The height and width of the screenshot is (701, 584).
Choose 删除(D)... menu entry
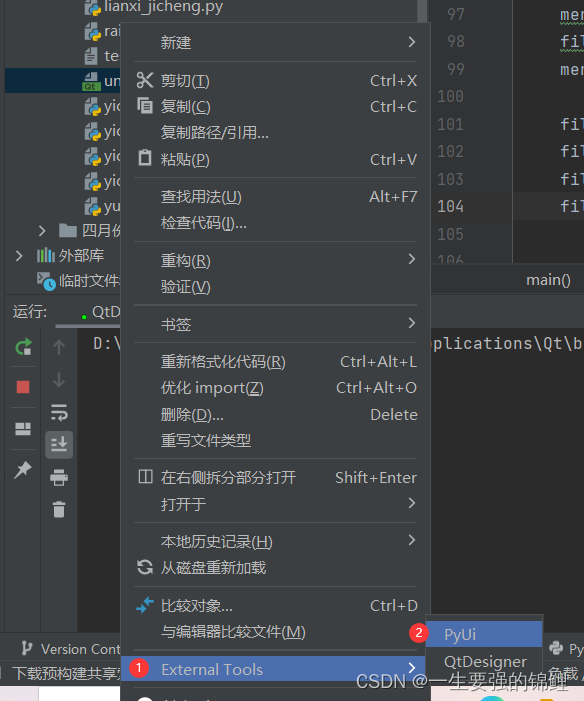tap(275, 414)
